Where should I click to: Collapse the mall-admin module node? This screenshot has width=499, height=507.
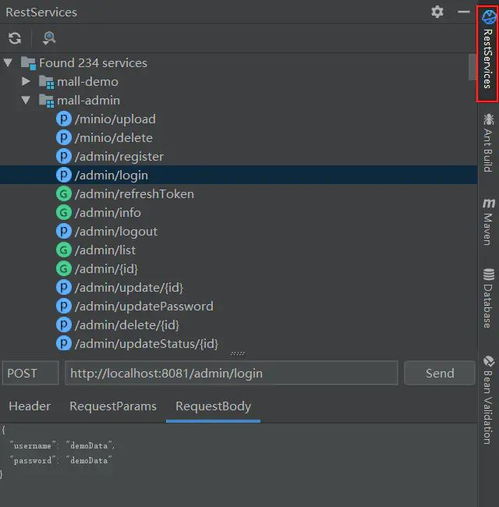pyautogui.click(x=26, y=100)
